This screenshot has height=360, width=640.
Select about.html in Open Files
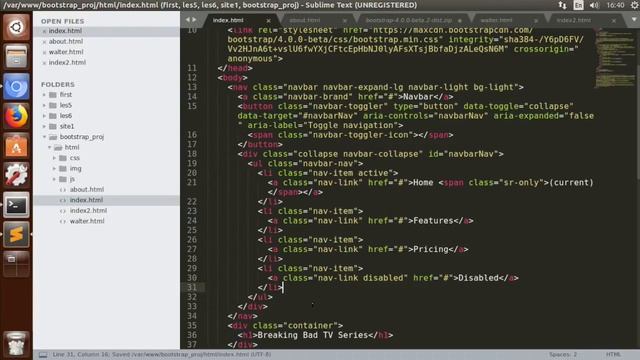[66, 42]
